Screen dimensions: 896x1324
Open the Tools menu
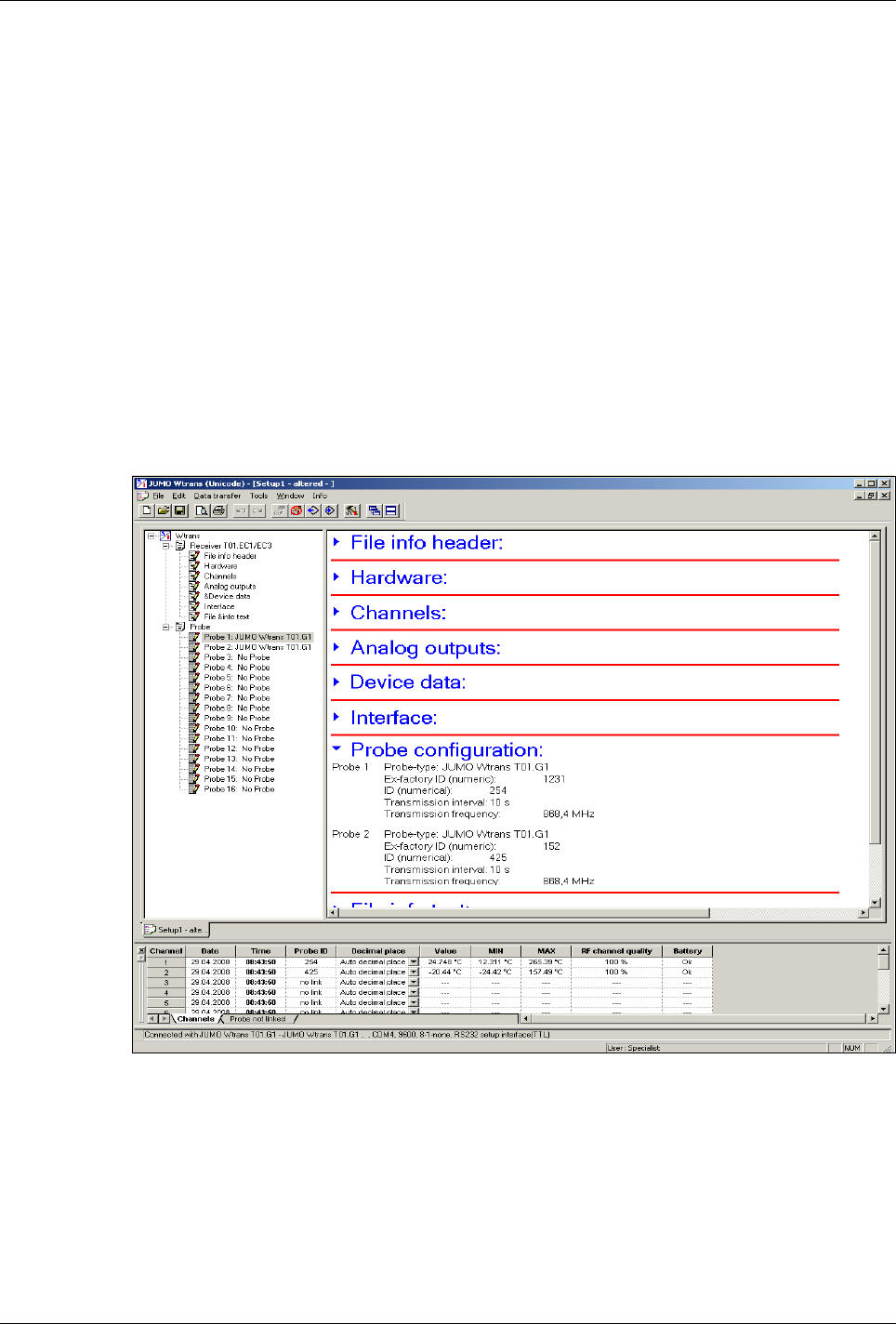[258, 496]
